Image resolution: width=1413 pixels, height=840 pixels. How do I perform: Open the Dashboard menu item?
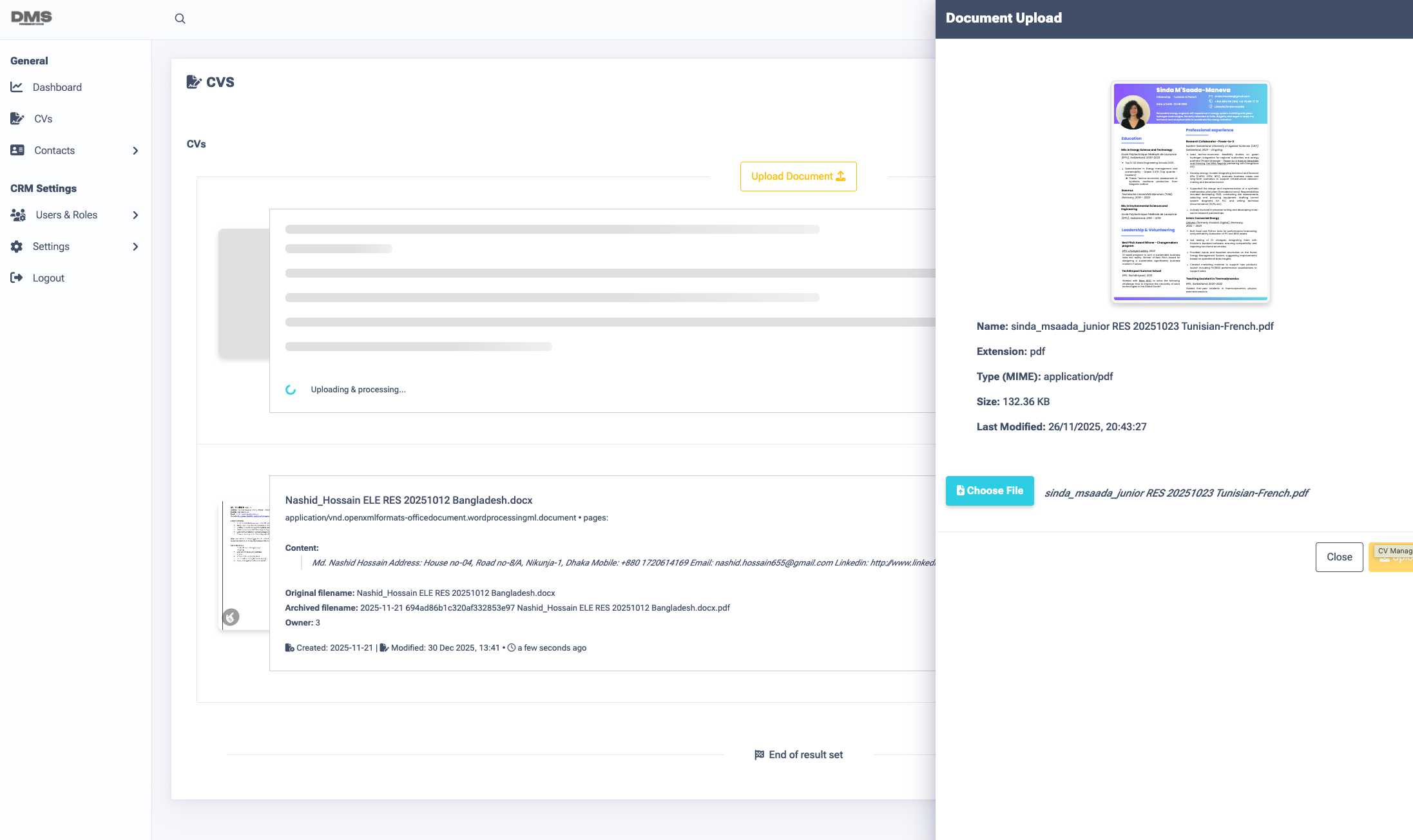point(57,87)
